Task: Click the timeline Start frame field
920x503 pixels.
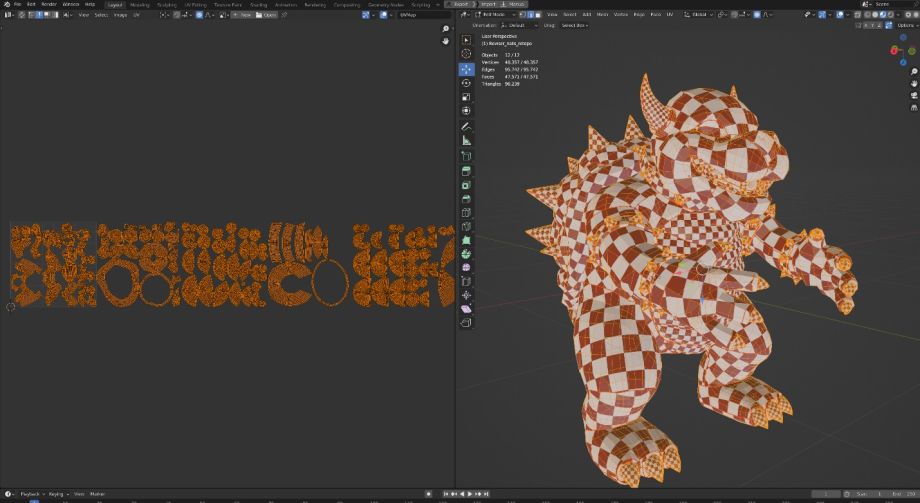Action: pyautogui.click(x=872, y=494)
